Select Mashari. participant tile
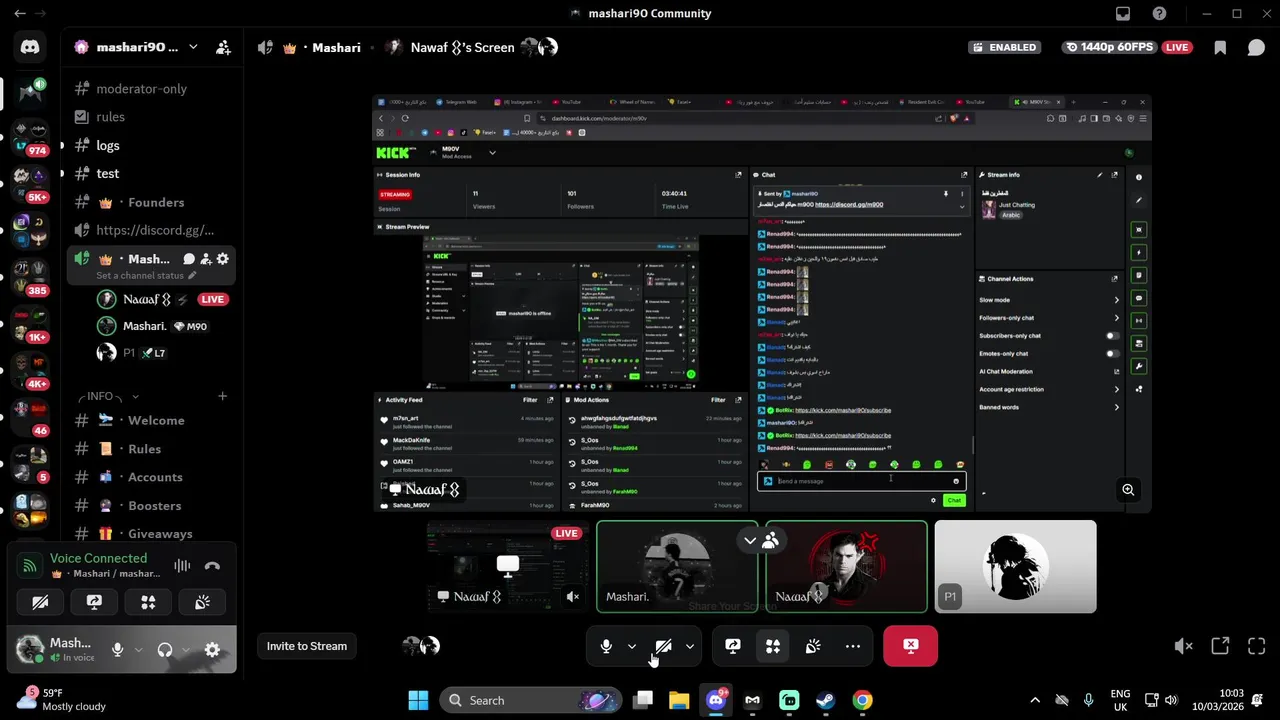 point(677,566)
